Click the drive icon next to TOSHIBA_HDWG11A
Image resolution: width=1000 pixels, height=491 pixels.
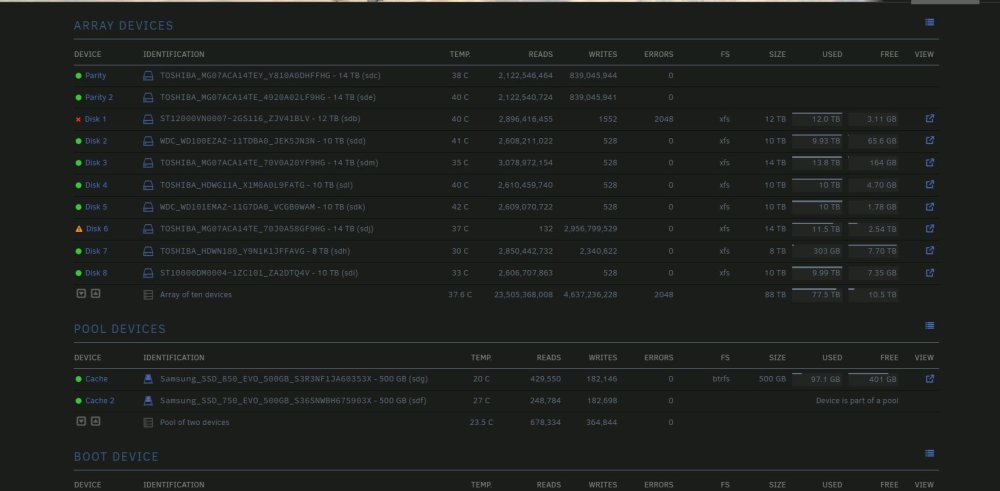point(148,185)
